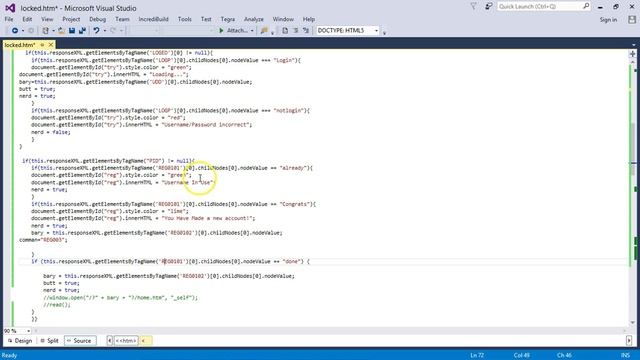Click the right scroll arrow of the tag navigator
Screen dimensions: 640x360
tap(629, 341)
